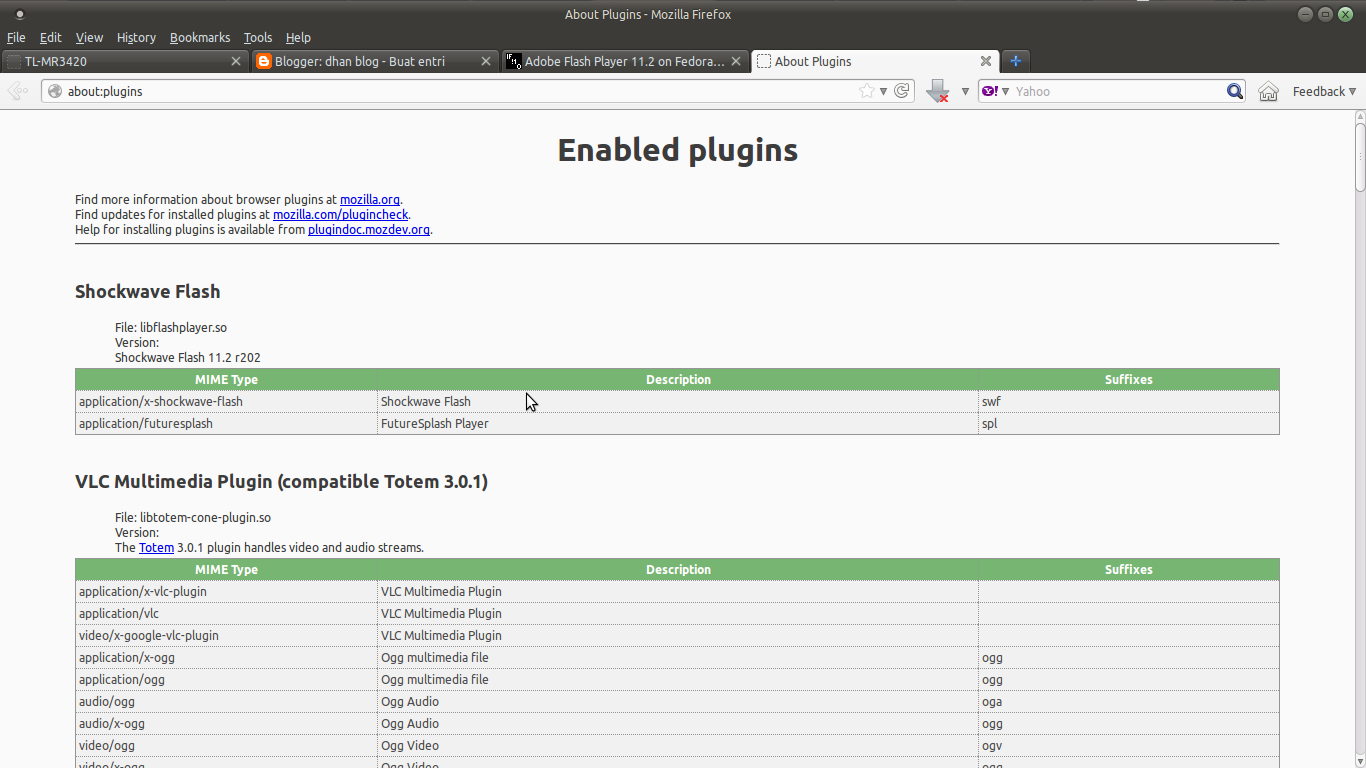Open the Bookmarks menu
The width and height of the screenshot is (1366, 768).
pyautogui.click(x=200, y=37)
